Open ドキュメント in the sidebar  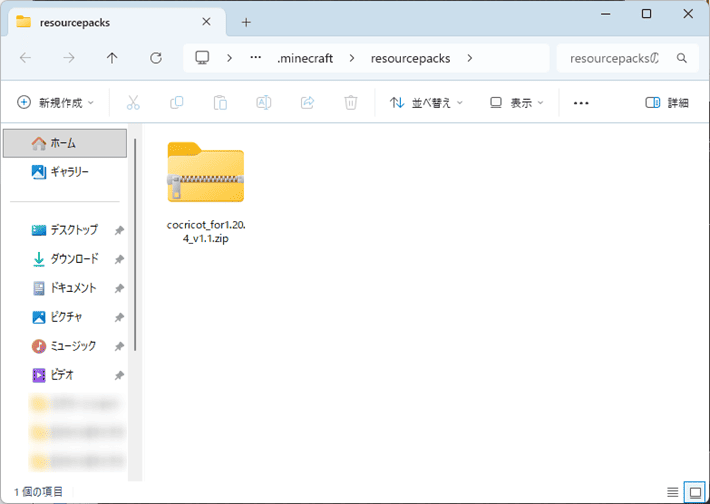click(64, 288)
